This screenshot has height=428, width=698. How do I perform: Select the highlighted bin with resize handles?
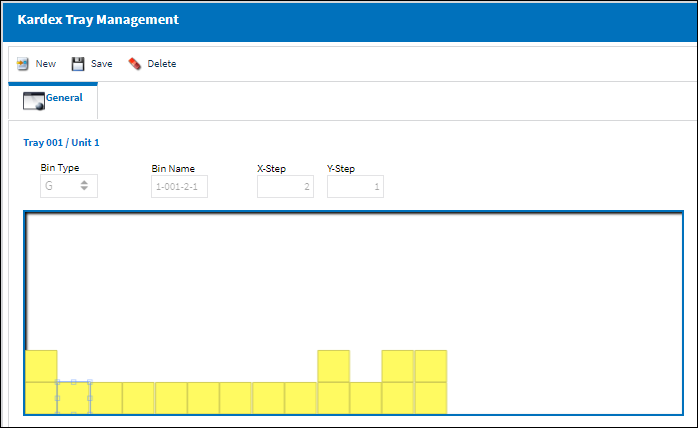pyautogui.click(x=73, y=398)
